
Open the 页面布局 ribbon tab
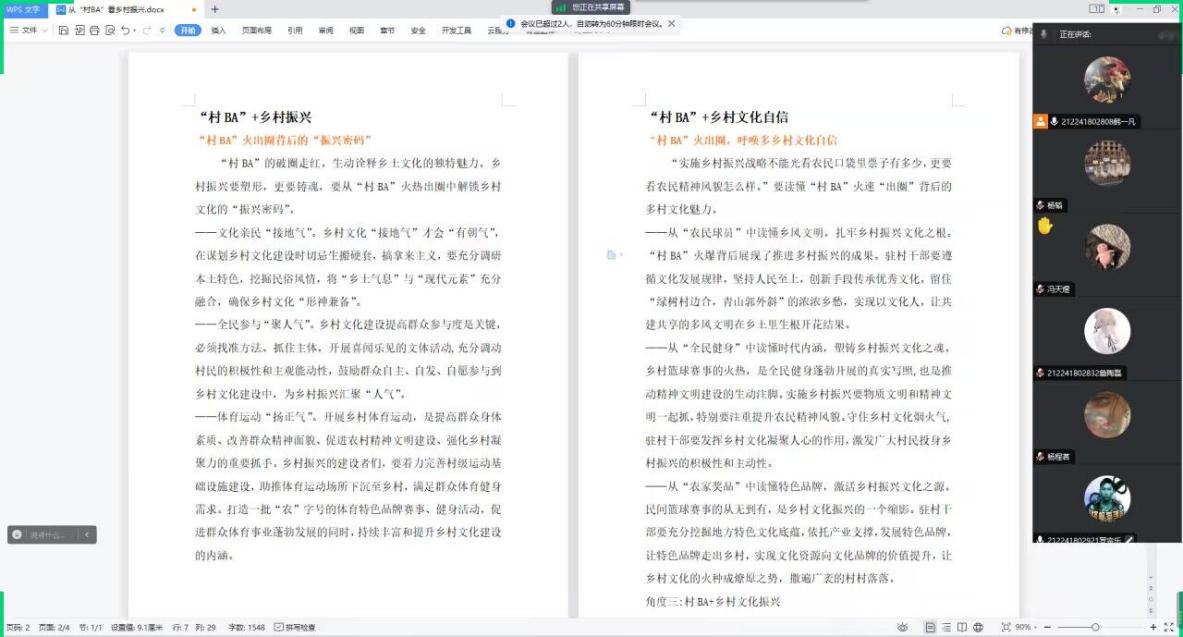tap(256, 30)
